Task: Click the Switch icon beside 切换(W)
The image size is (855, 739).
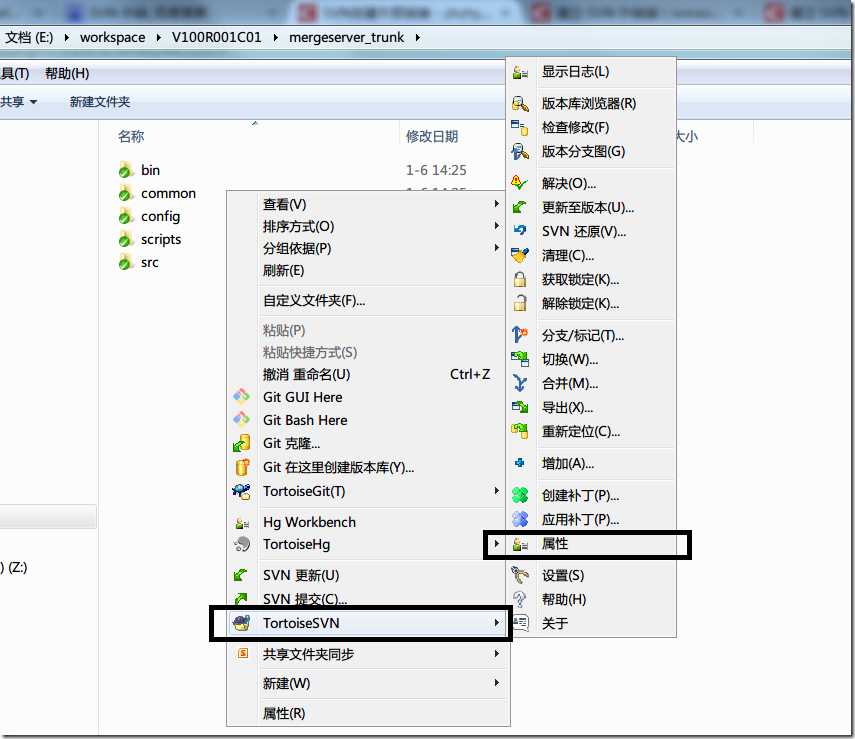Action: coord(520,359)
